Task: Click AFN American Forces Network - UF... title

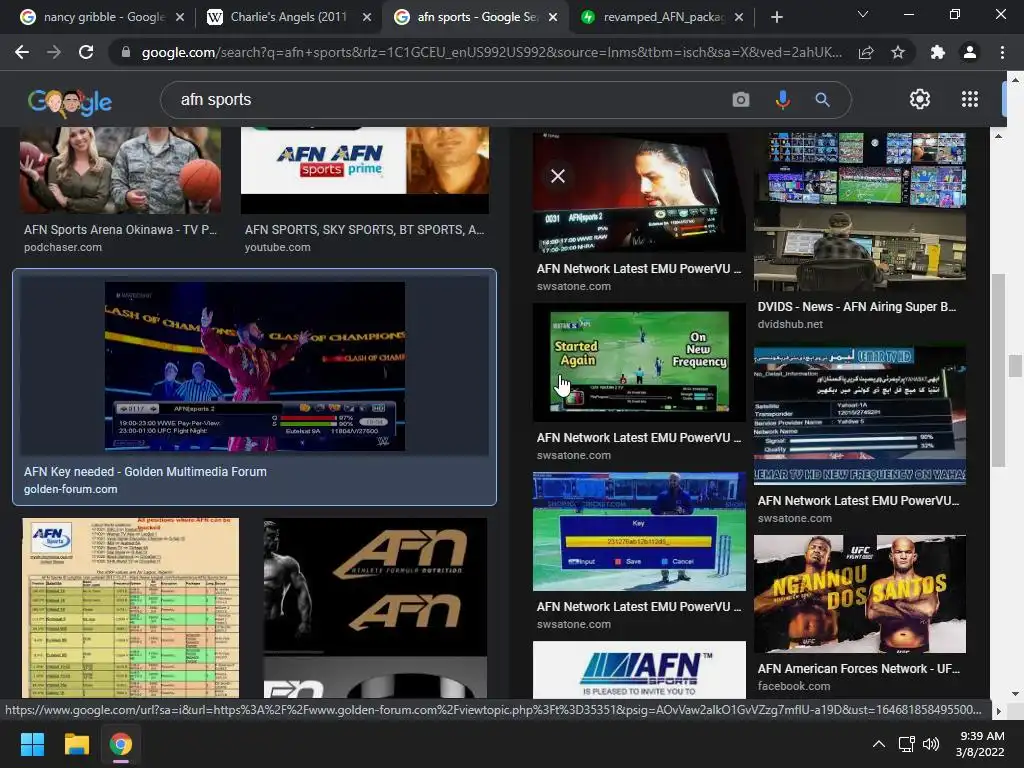Action: pyautogui.click(x=858, y=669)
